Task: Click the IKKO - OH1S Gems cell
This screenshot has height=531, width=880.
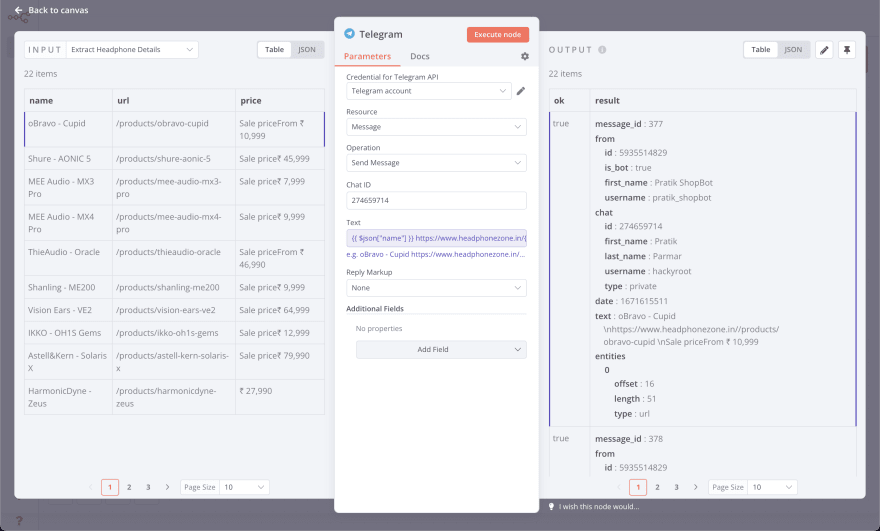Action: pyautogui.click(x=68, y=333)
